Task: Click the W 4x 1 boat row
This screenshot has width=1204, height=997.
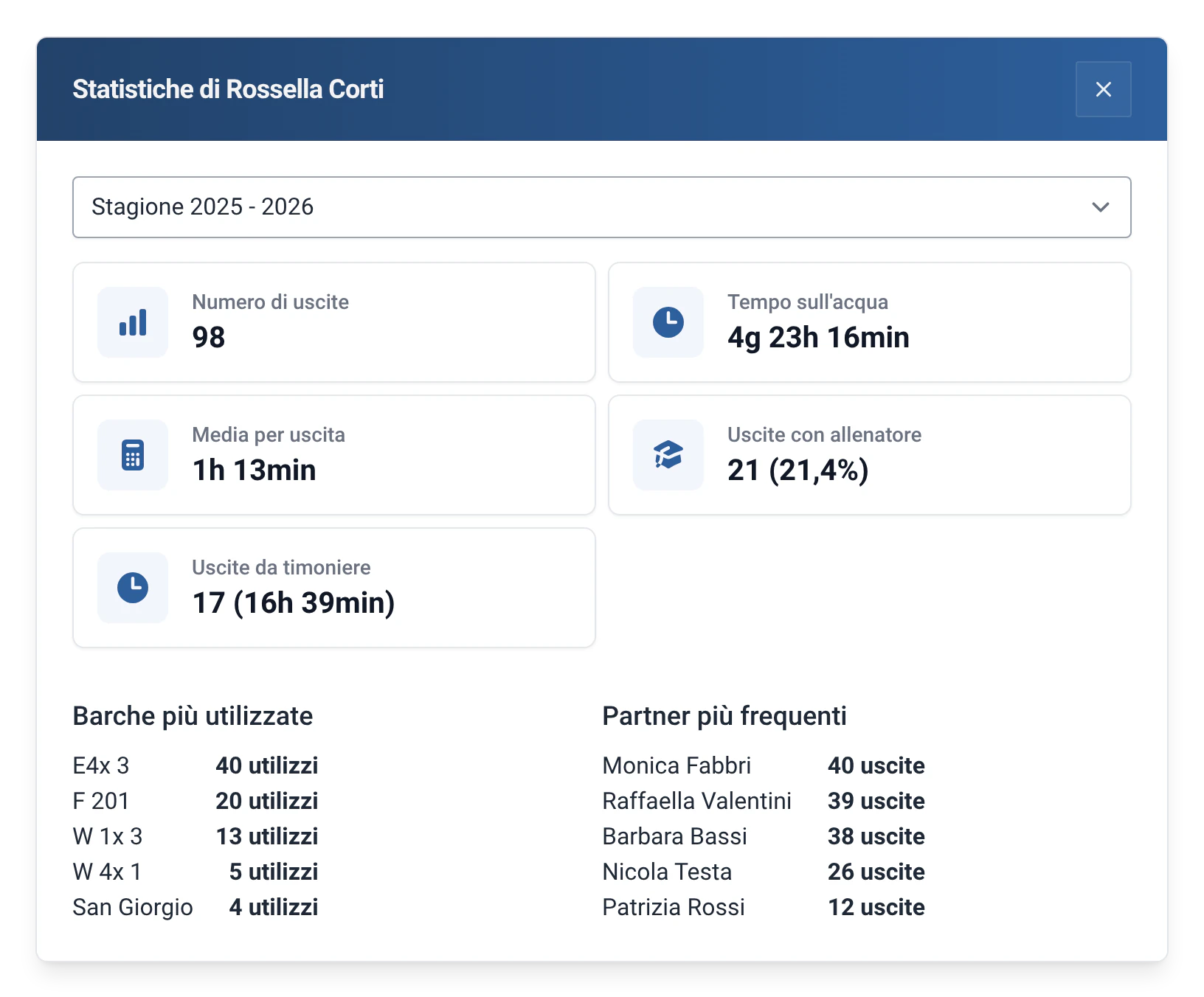Action: pos(196,872)
